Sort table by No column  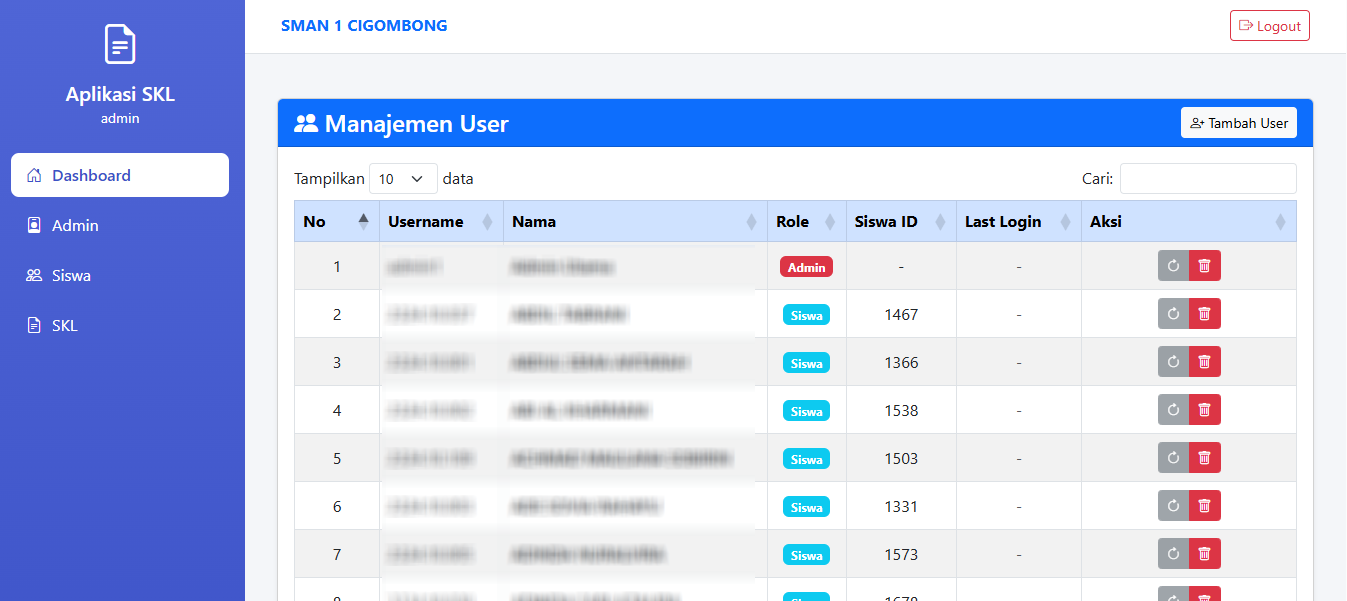tap(337, 221)
